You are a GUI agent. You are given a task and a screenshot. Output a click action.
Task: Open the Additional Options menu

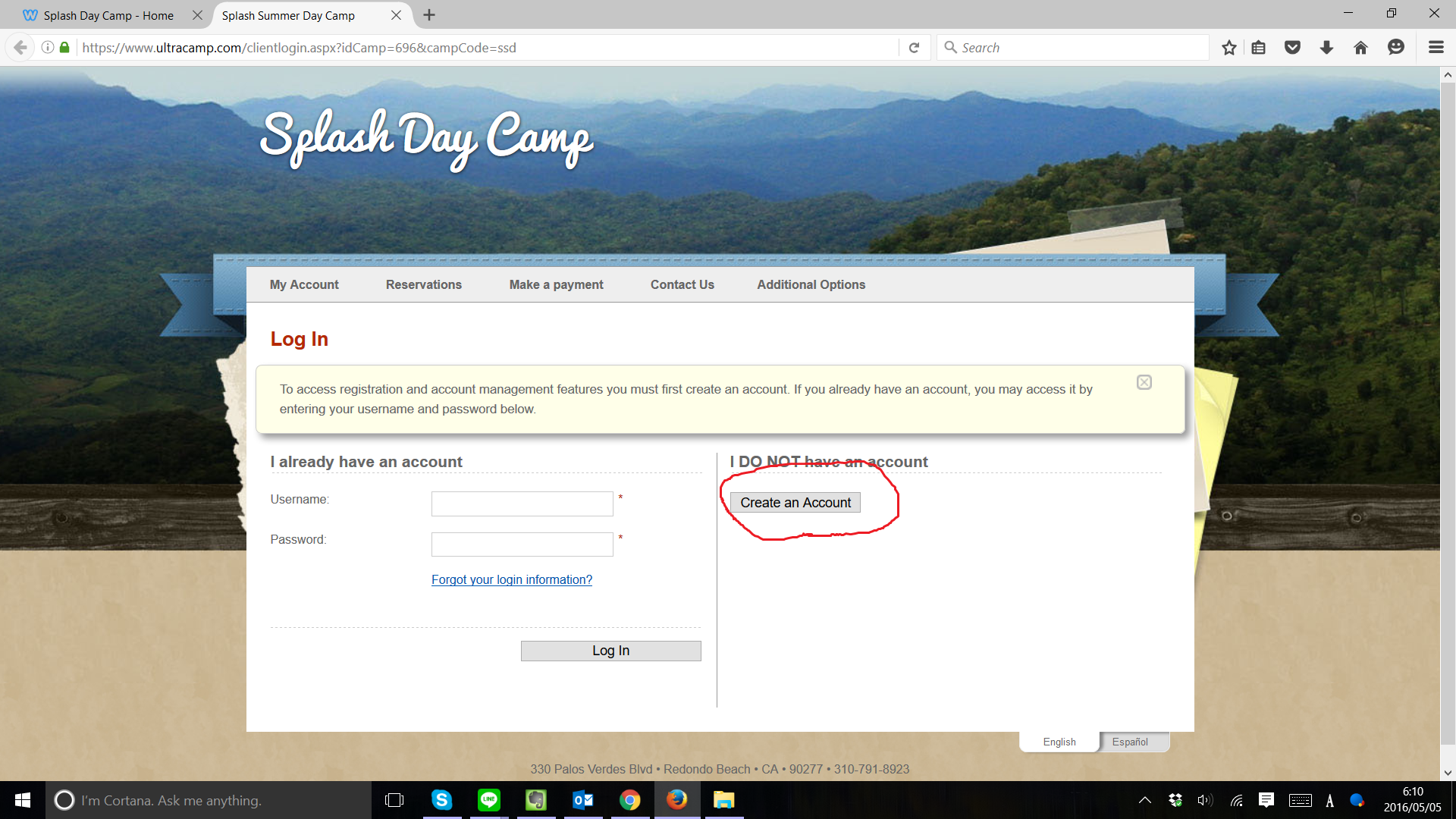[811, 284]
